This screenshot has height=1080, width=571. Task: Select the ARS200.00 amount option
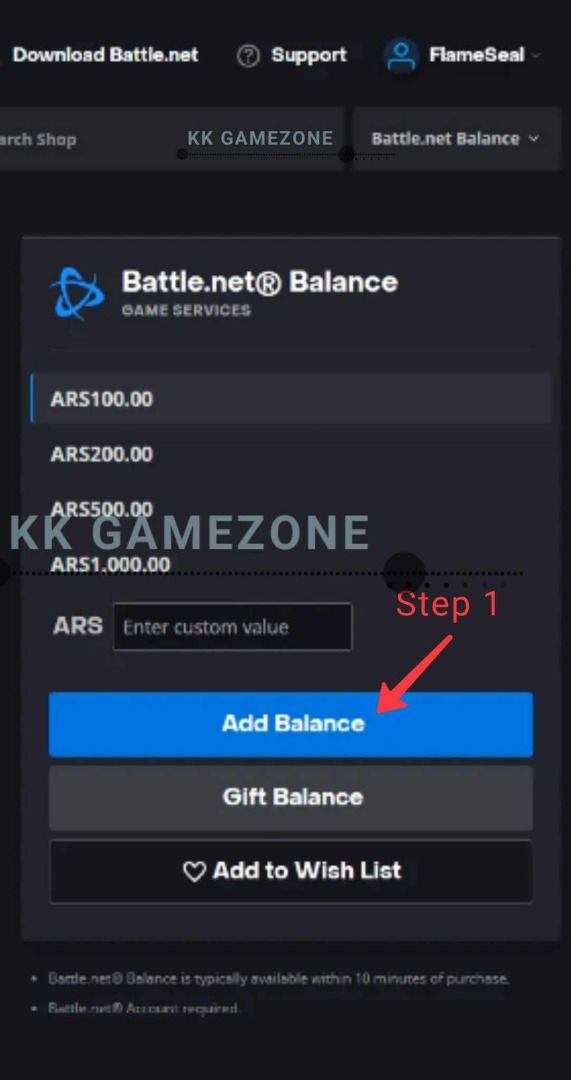coord(291,454)
